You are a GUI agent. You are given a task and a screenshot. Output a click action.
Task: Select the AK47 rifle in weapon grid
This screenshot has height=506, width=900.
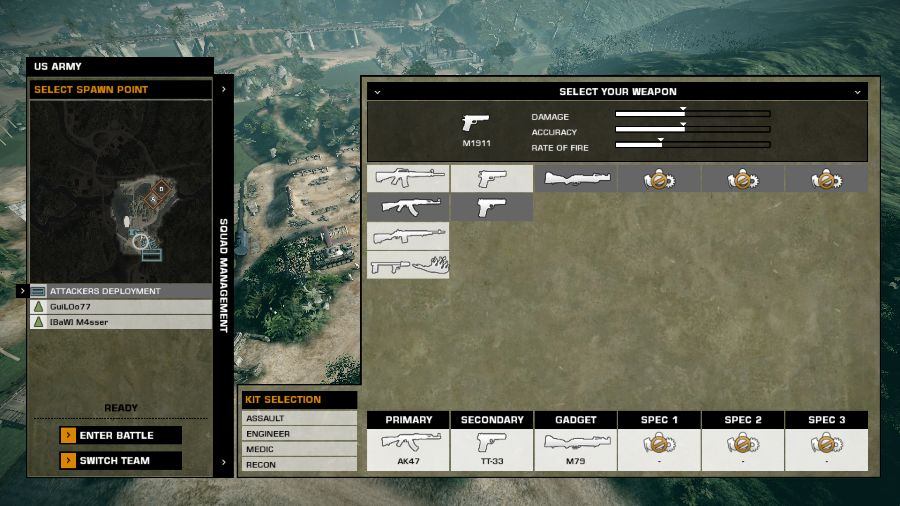tap(408, 207)
